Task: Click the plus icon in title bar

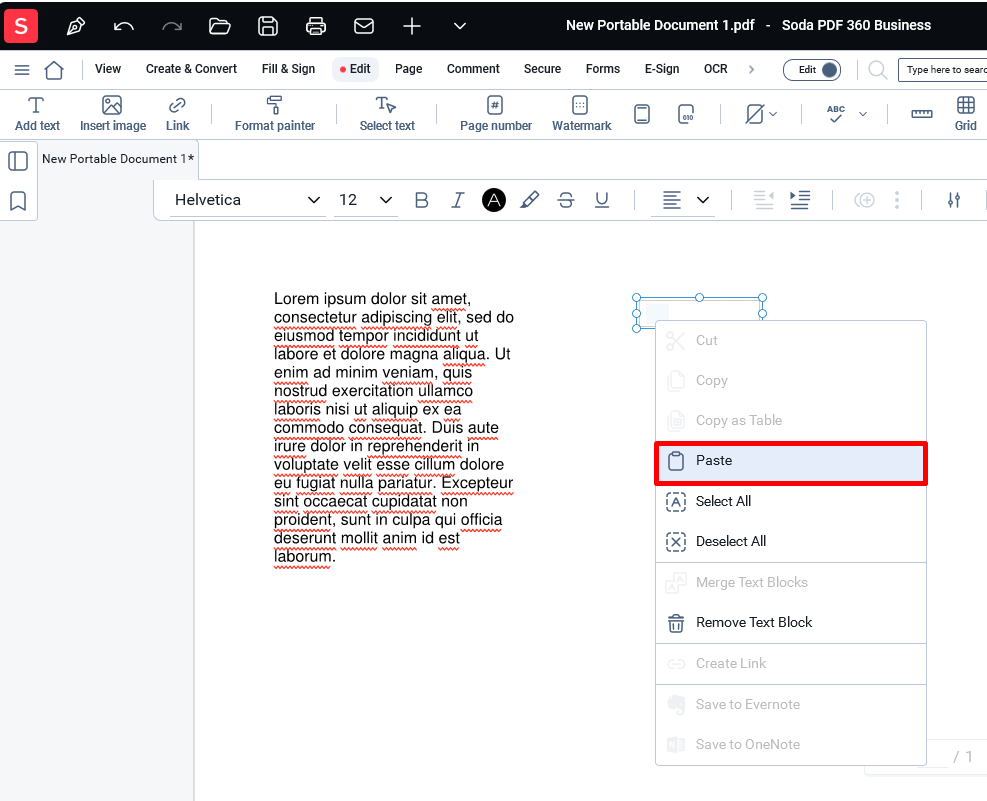Action: (412, 26)
